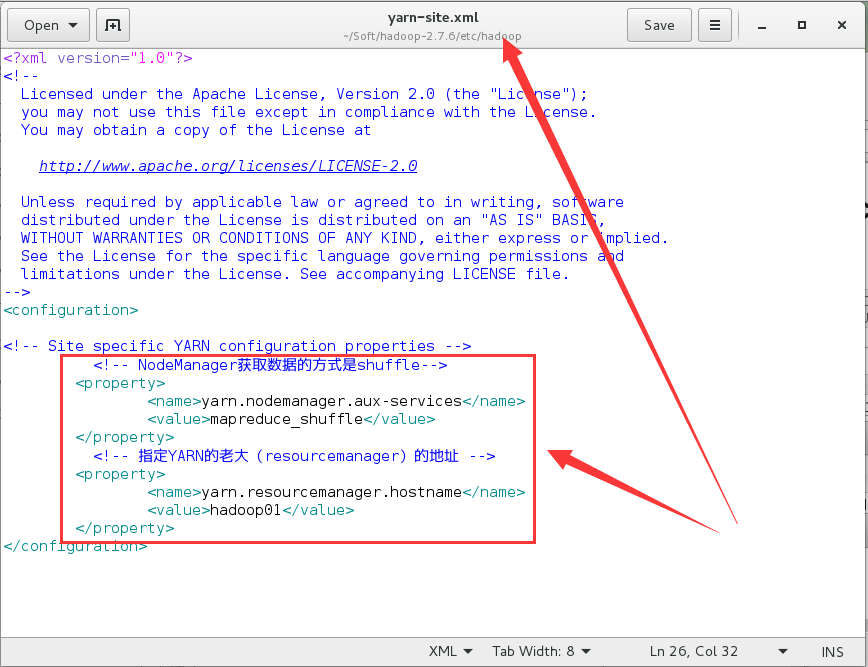Viewport: 868px width, 667px height.
Task: Close the yarn-site.xml window
Action: (x=842, y=25)
